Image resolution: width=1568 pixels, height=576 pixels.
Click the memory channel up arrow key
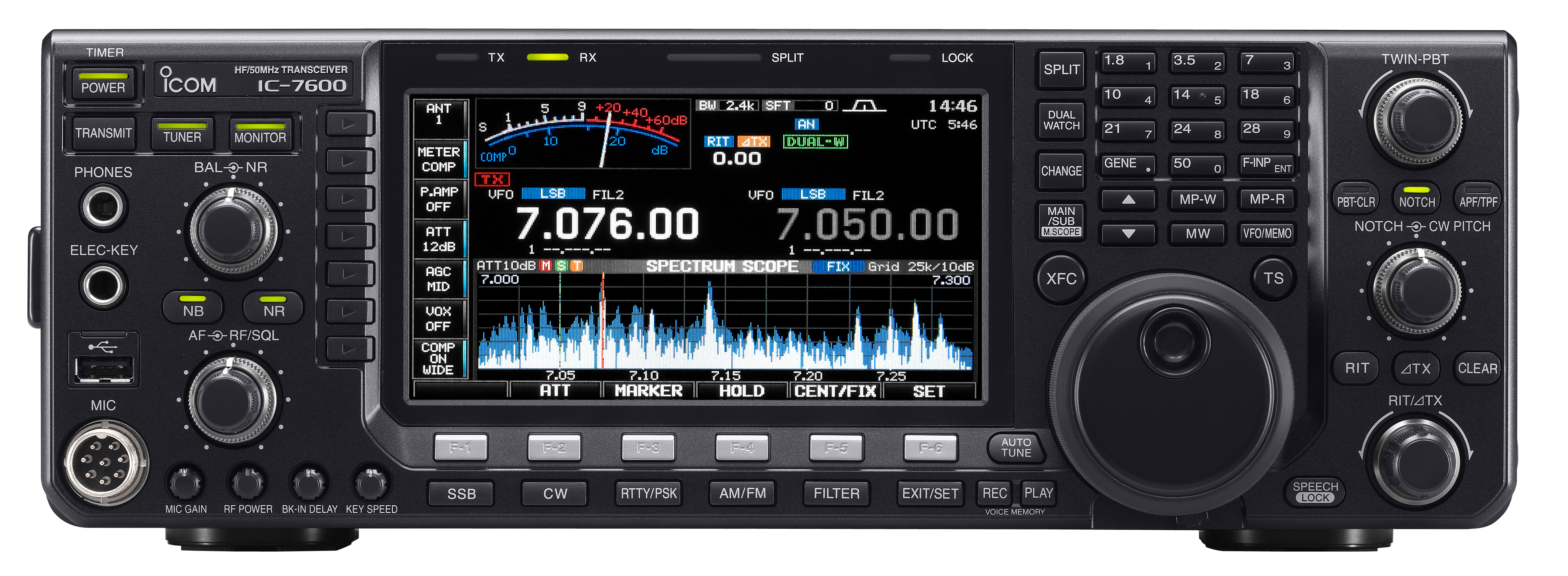tap(1128, 200)
